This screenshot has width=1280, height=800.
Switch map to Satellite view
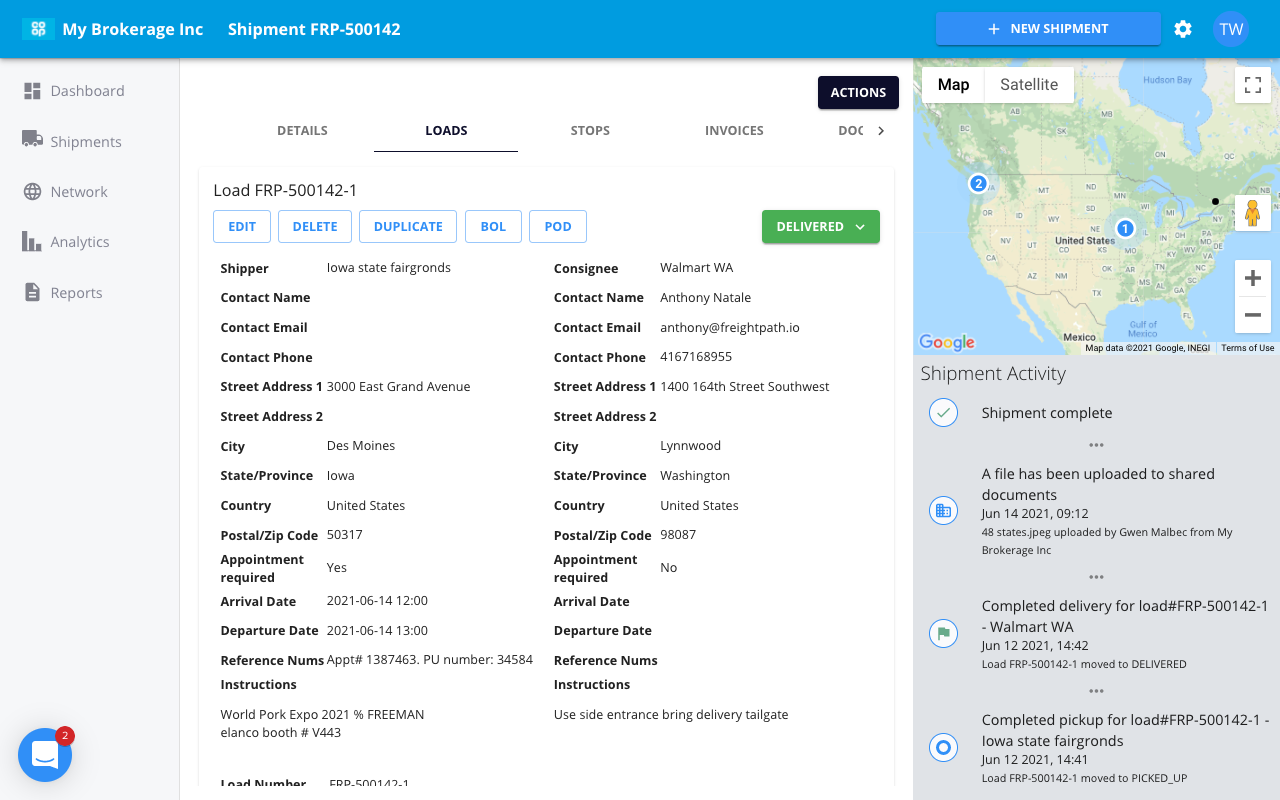1028,85
